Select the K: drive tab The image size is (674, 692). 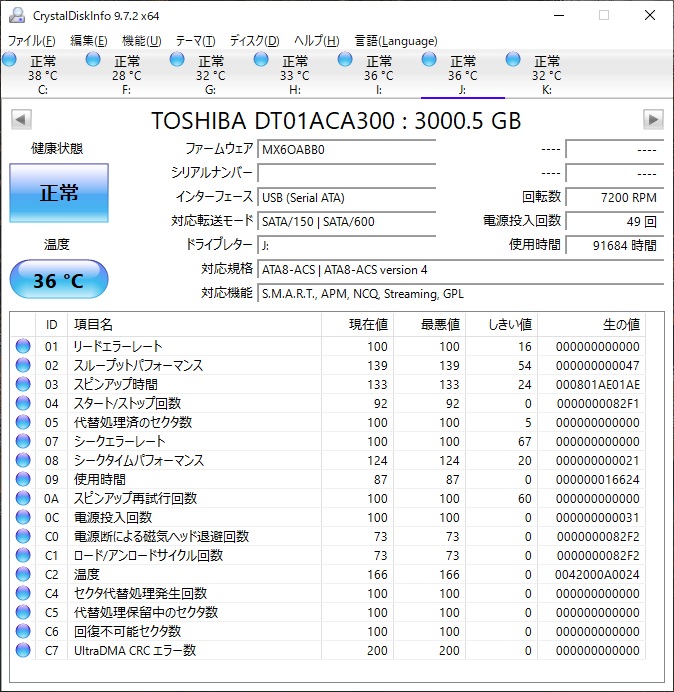(546, 75)
